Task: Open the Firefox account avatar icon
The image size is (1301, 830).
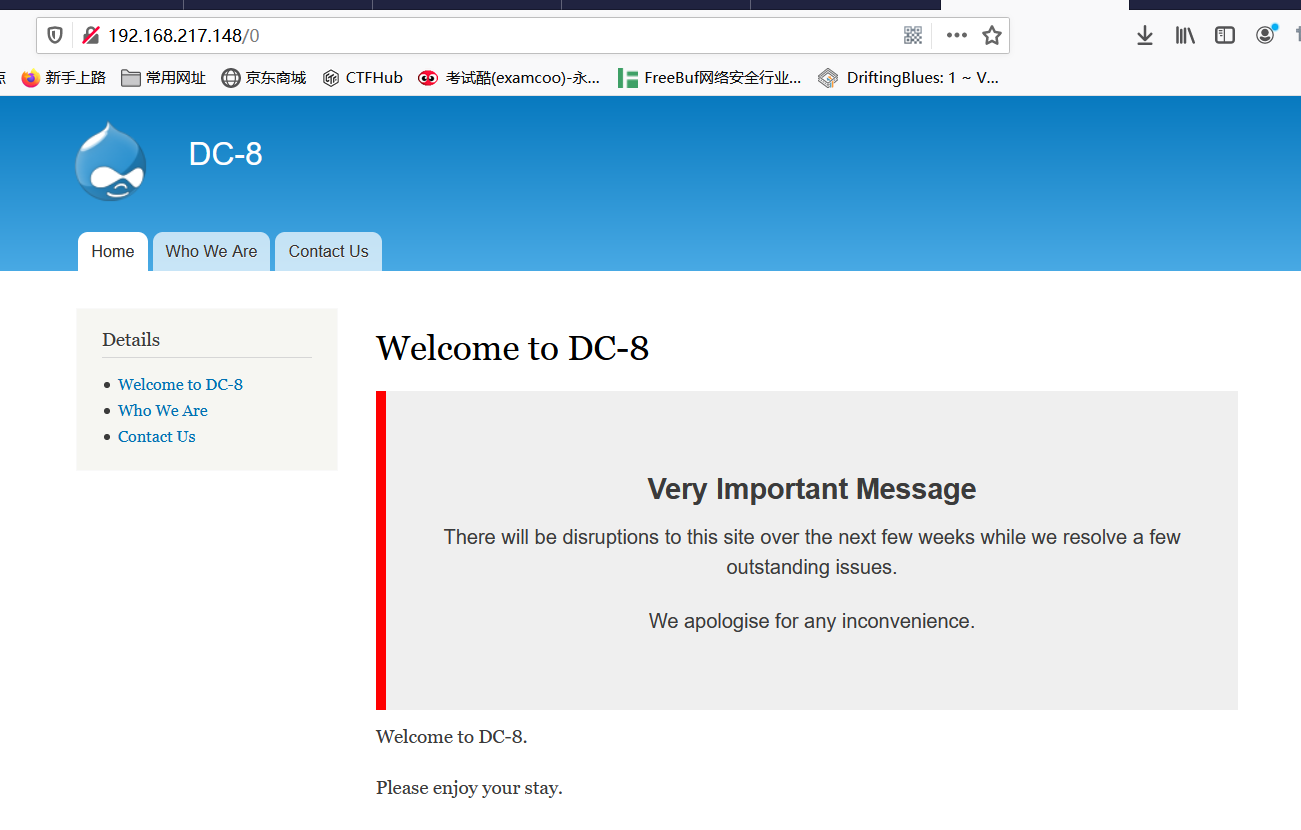Action: tap(1265, 36)
